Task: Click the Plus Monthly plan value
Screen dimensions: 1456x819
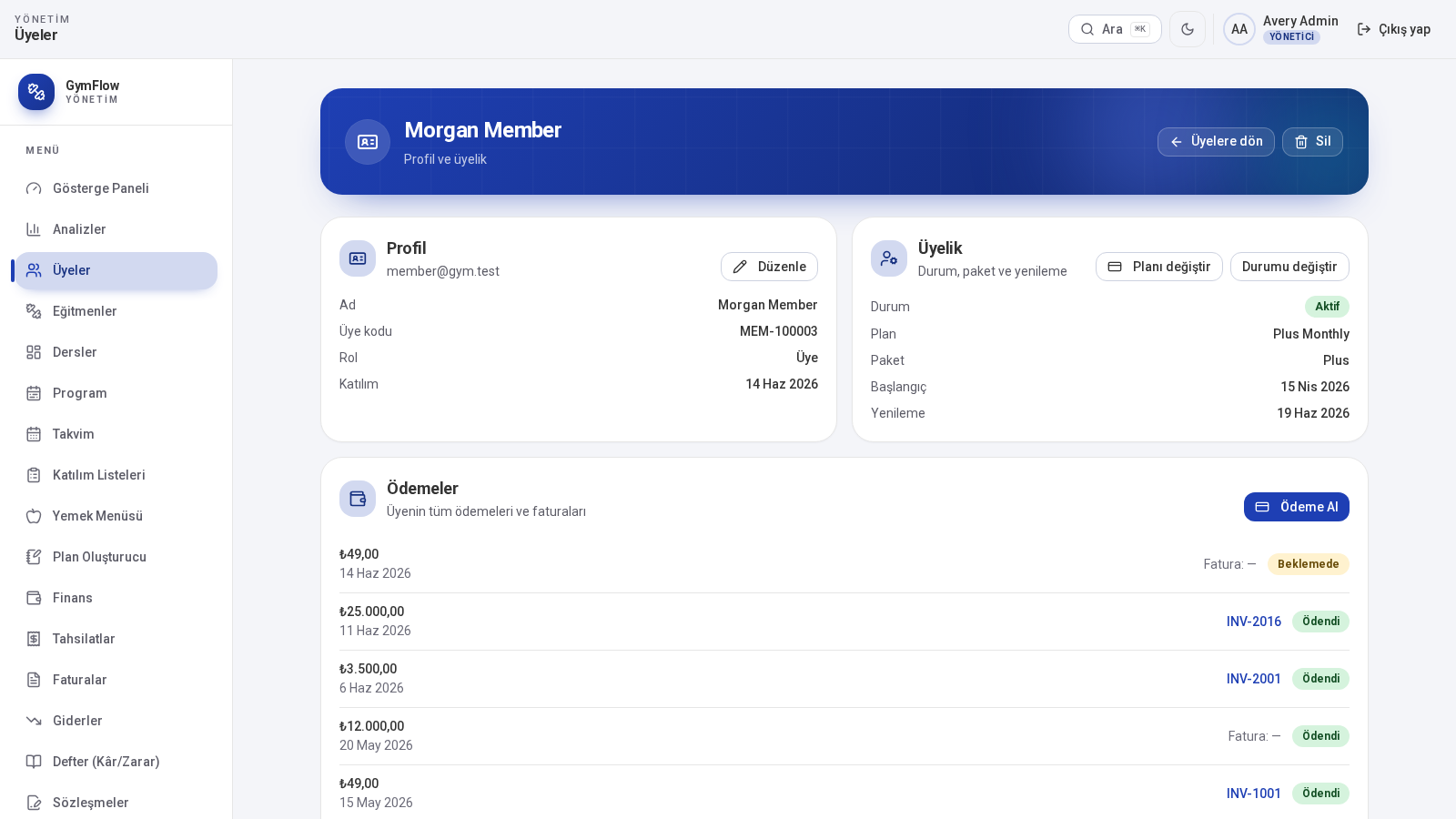Action: tap(1310, 334)
